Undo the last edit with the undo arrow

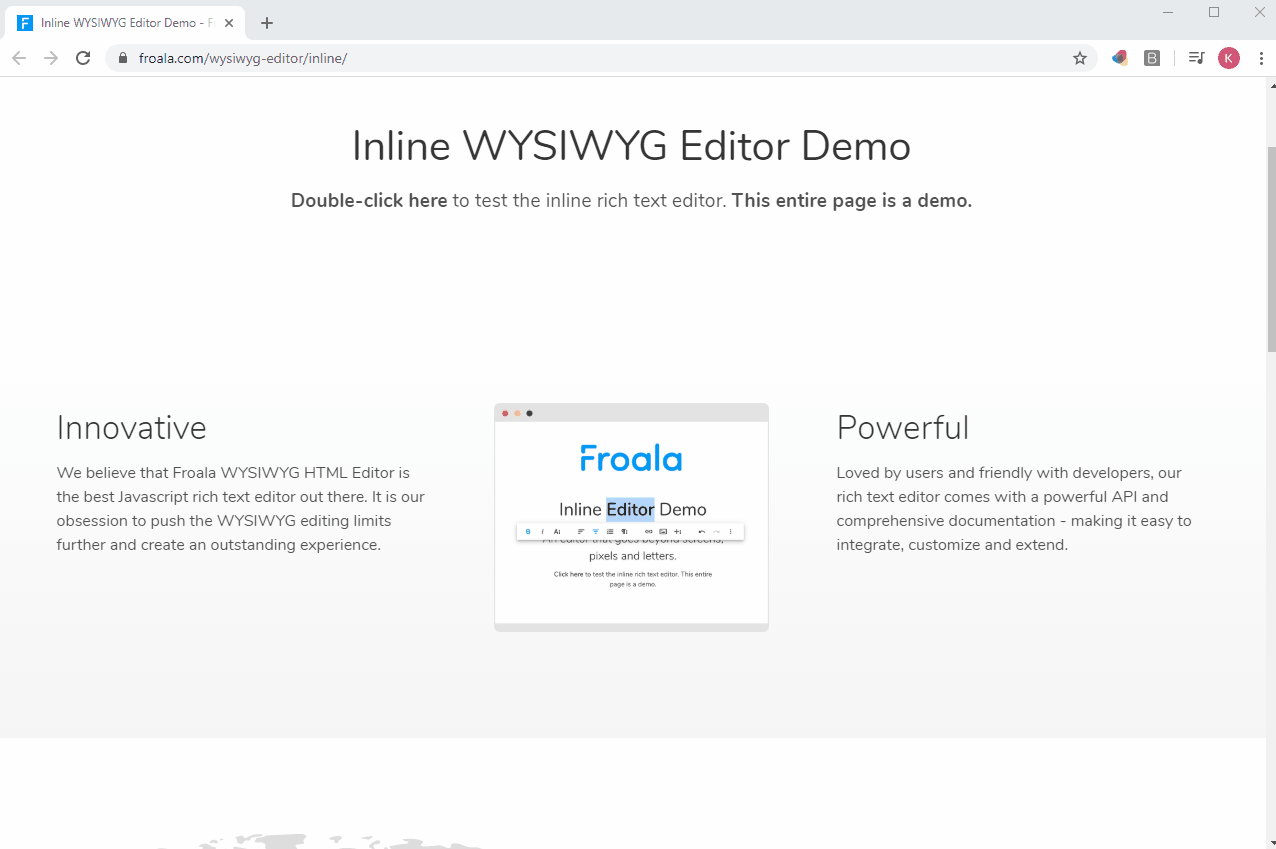[x=702, y=531]
